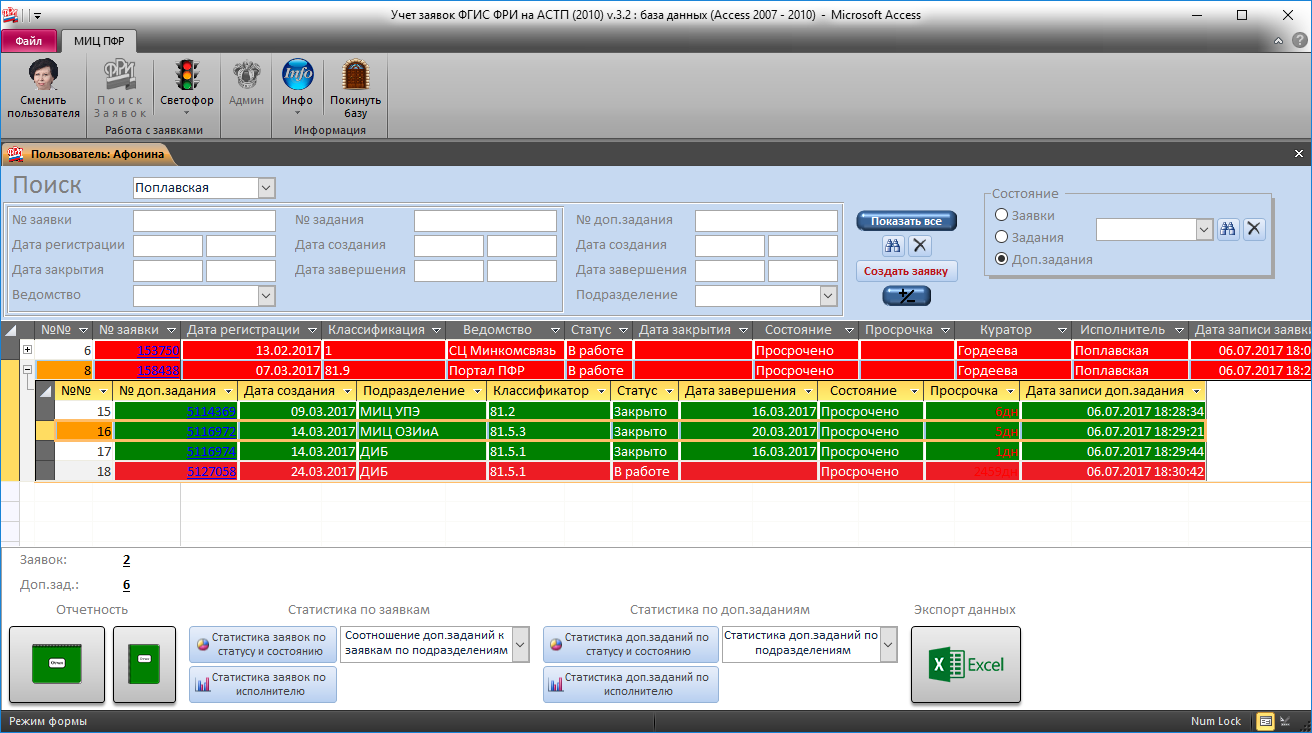Viewport: 1312px width, 733px height.
Task: Select the Доп.задания radio button
Action: [1001, 259]
